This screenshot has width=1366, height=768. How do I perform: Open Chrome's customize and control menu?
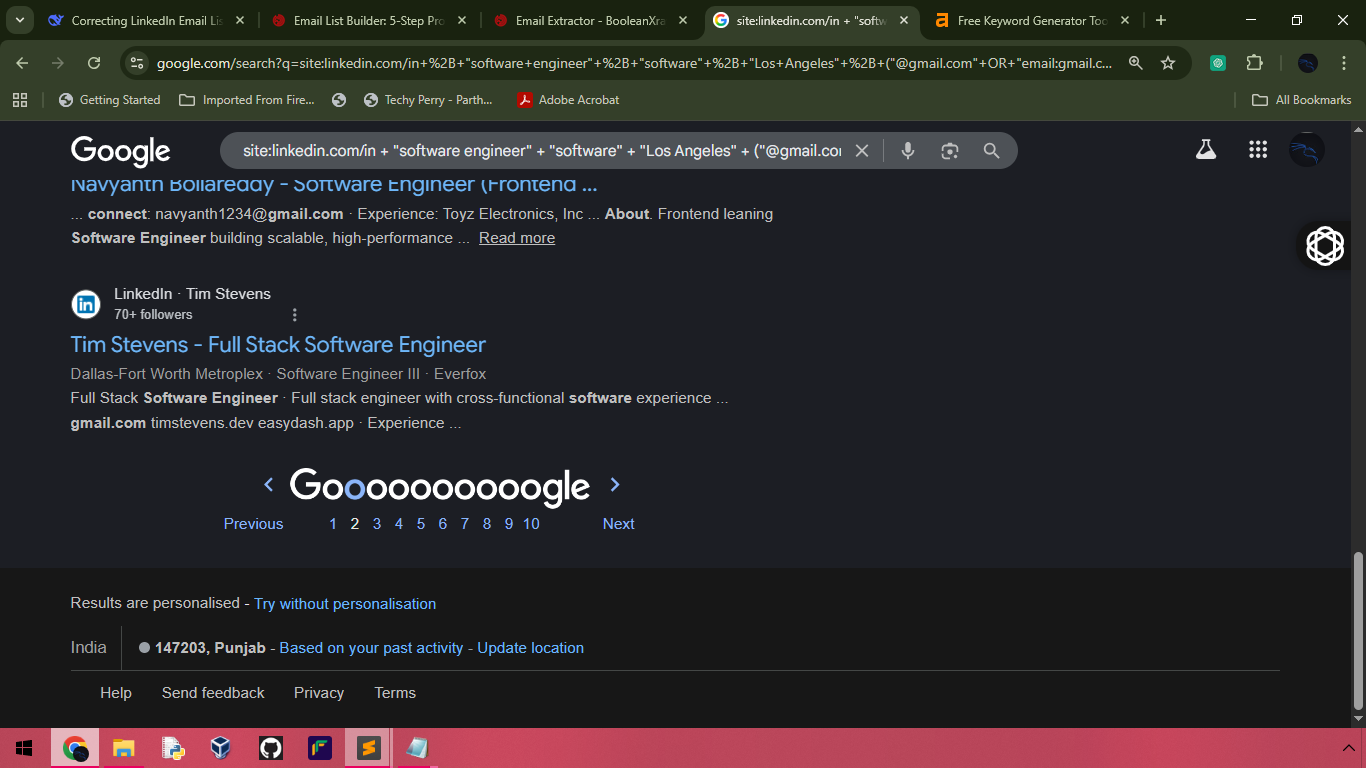click(x=1344, y=61)
